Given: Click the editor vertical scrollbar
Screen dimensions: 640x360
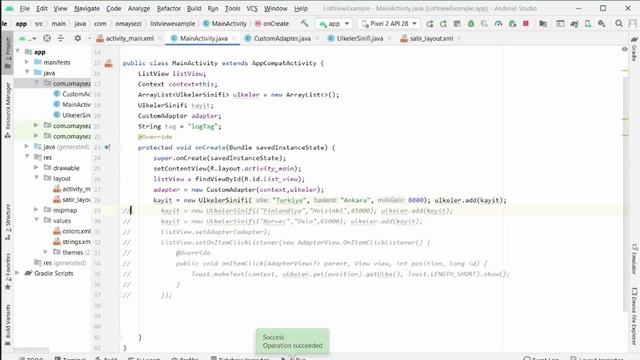Looking at the screenshot, I should click(x=625, y=194).
